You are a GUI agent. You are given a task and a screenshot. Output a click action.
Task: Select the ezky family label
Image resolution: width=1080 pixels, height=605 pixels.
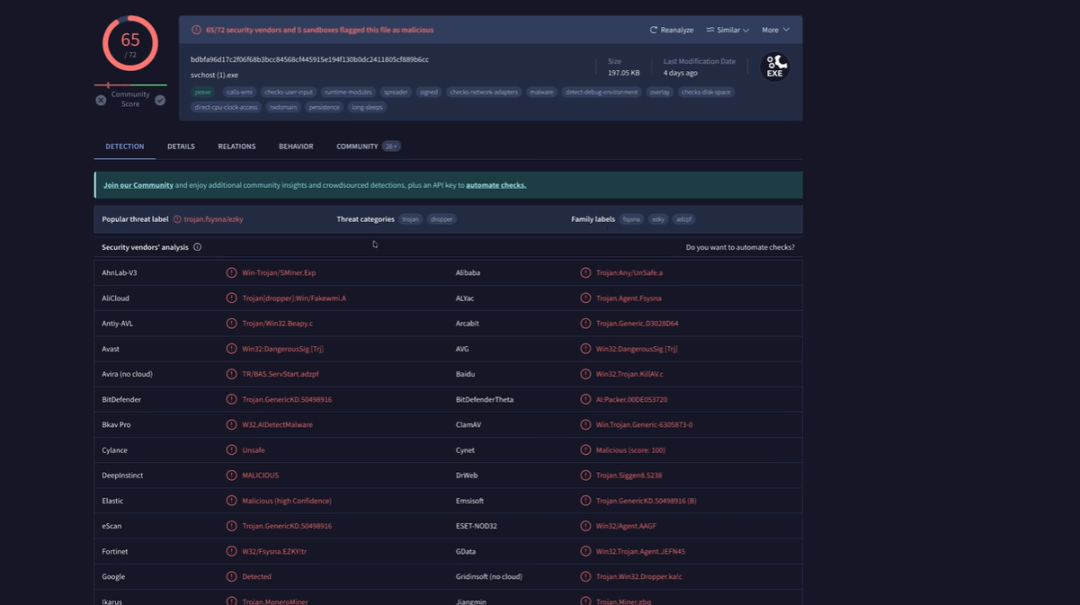[x=658, y=219]
